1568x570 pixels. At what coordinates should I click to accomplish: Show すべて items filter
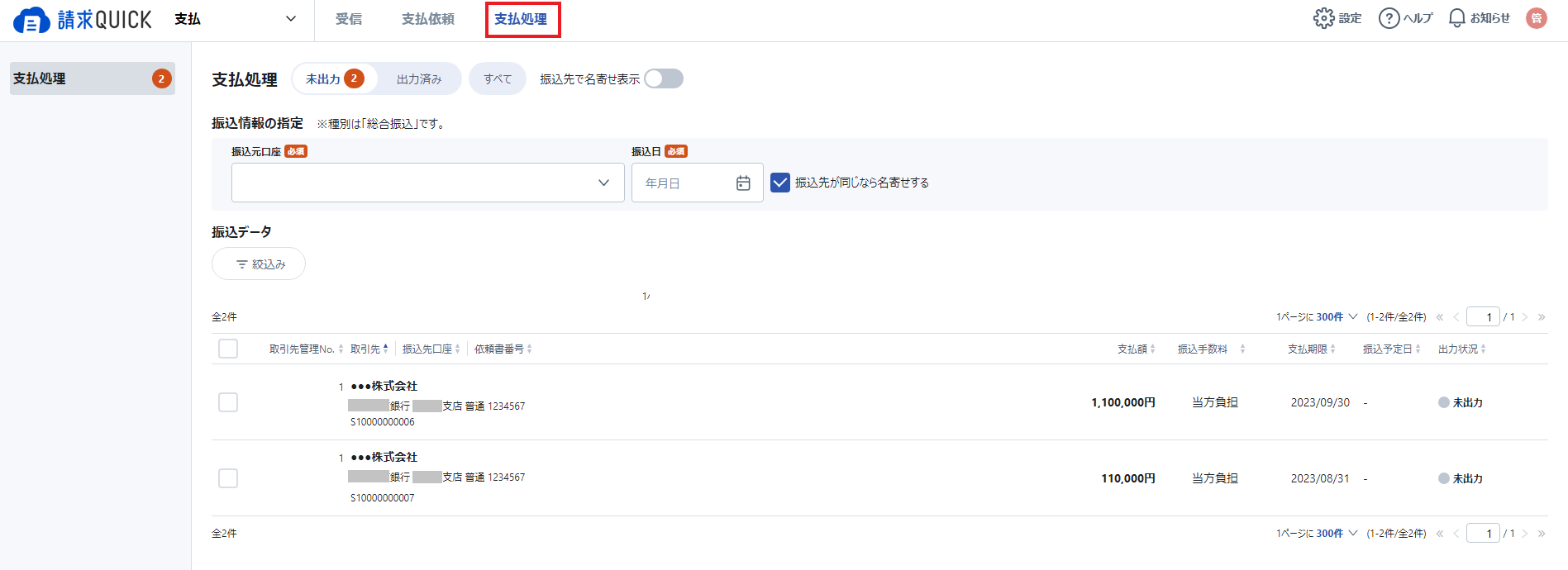pos(498,78)
